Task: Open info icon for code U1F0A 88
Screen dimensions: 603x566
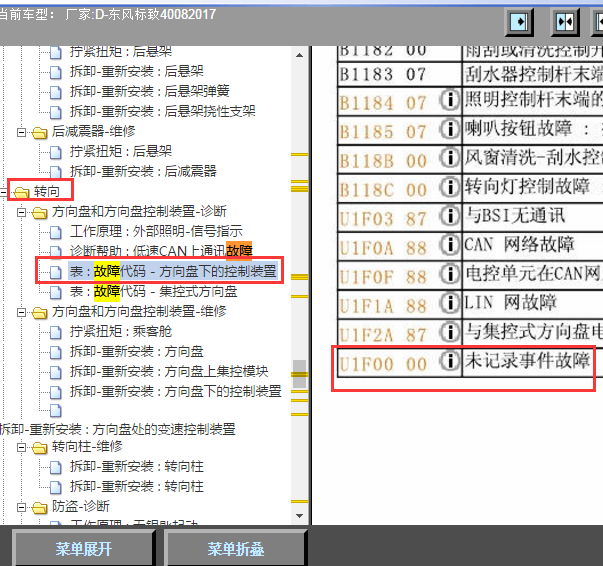Action: pyautogui.click(x=450, y=245)
